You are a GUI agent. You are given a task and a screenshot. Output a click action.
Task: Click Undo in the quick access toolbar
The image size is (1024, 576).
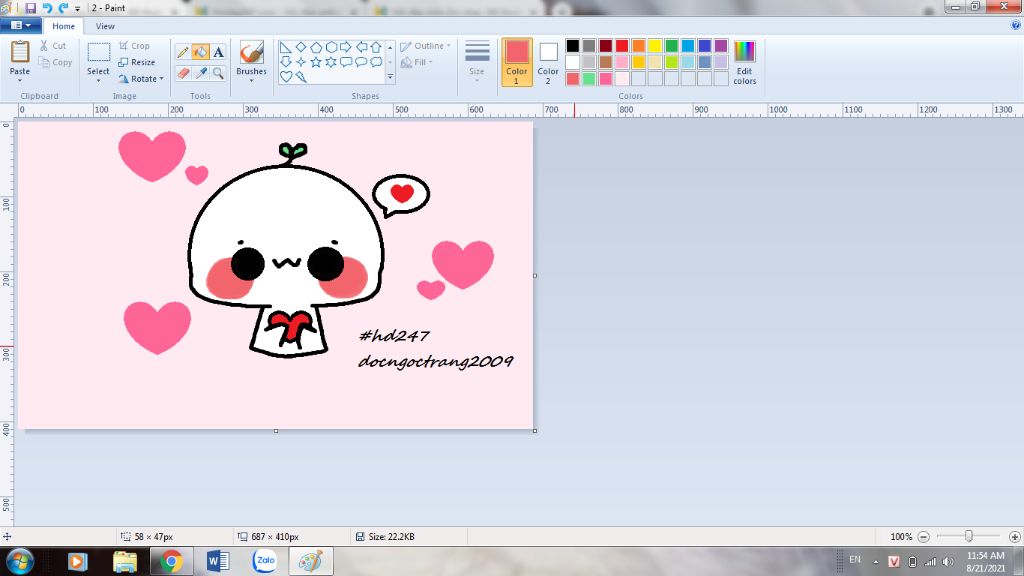coord(47,7)
